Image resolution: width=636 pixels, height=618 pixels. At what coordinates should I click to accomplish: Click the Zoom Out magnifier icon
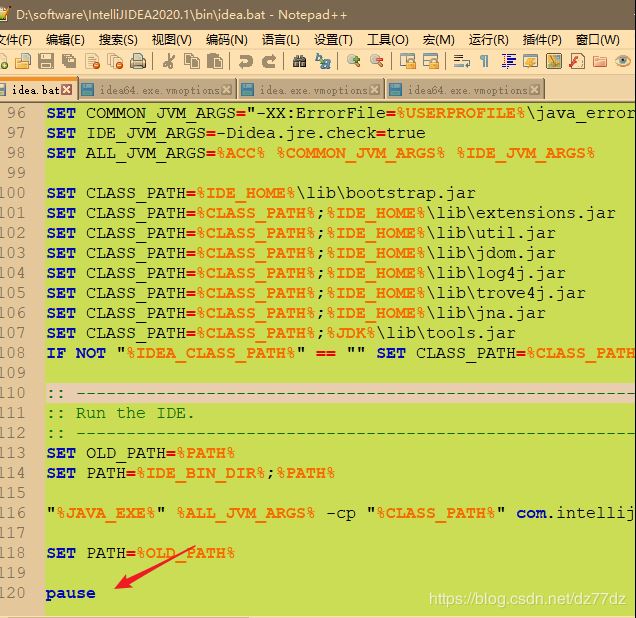377,62
